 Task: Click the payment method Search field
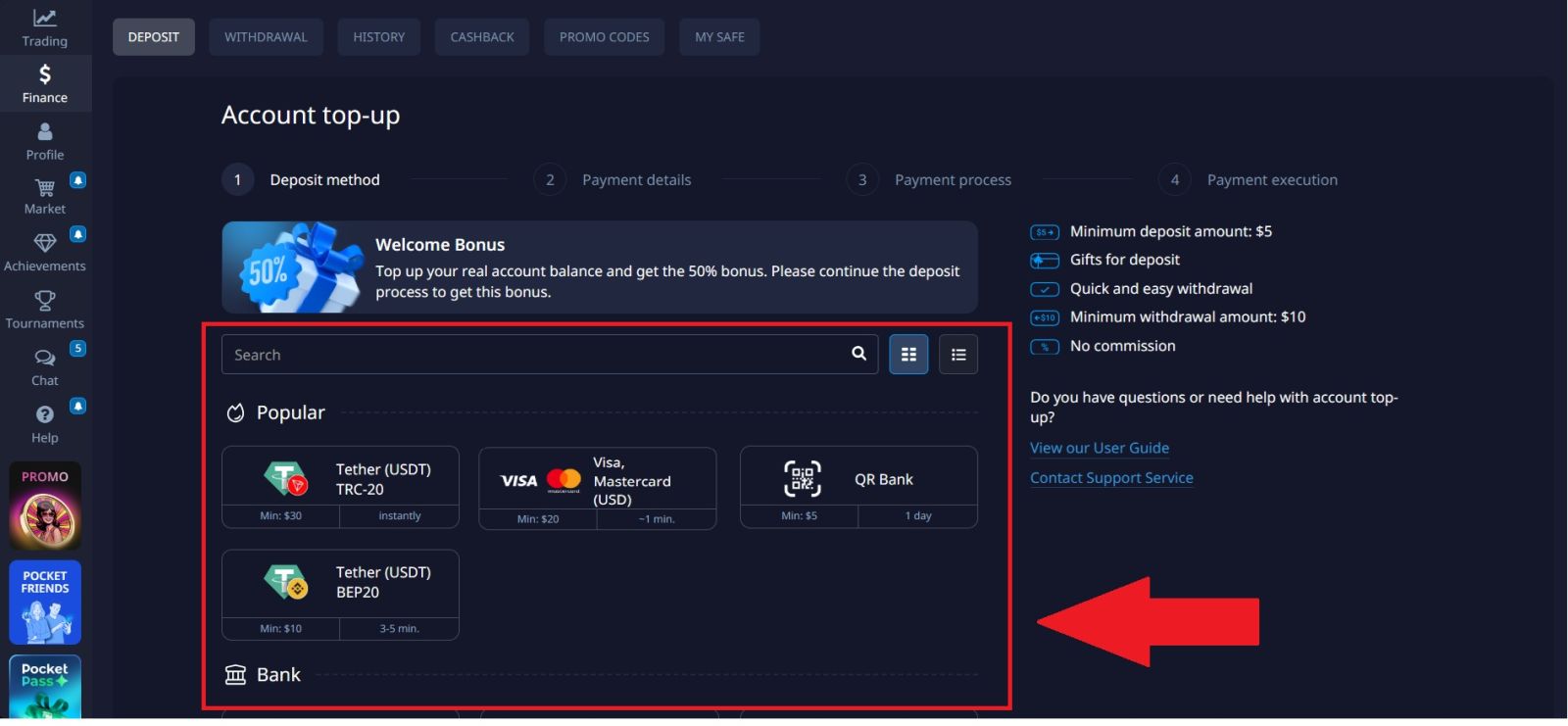[534, 355]
